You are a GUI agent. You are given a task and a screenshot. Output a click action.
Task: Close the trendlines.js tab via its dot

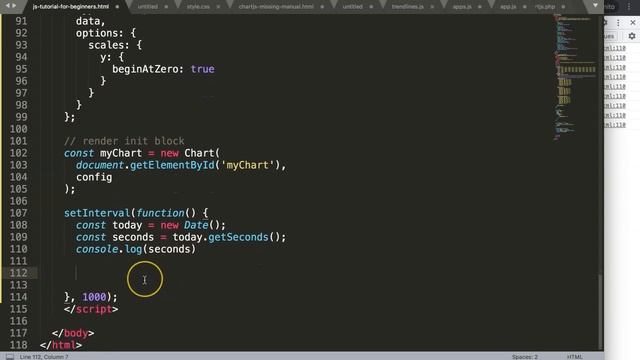pyautogui.click(x=432, y=7)
